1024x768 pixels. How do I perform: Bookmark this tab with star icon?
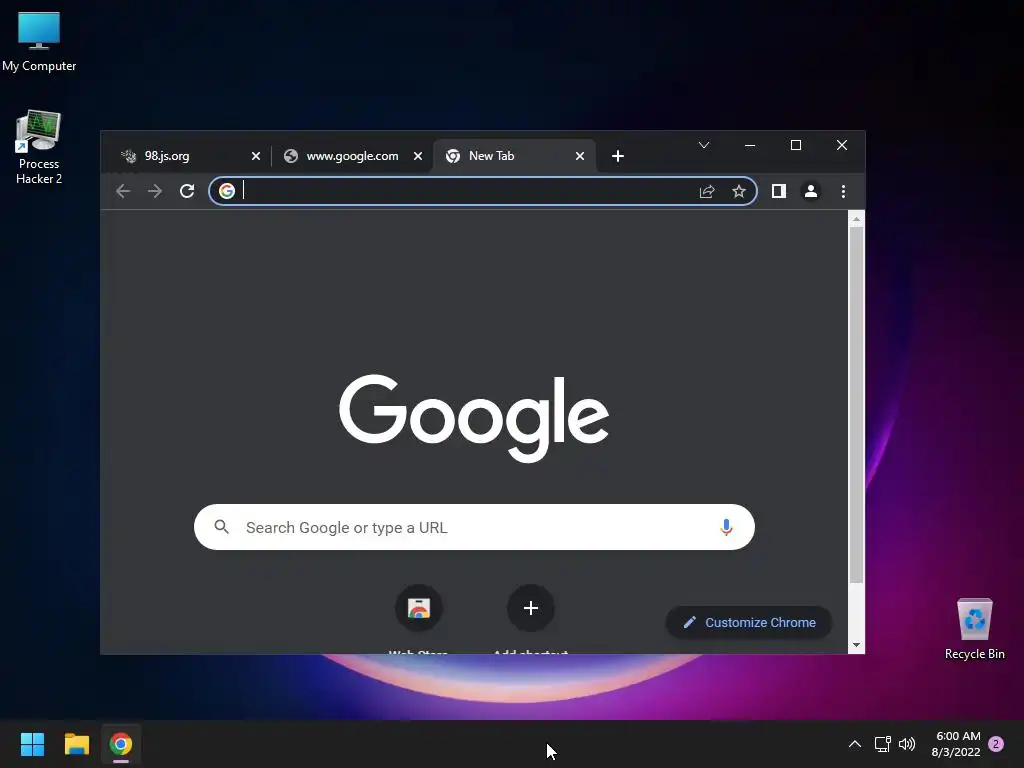point(739,191)
